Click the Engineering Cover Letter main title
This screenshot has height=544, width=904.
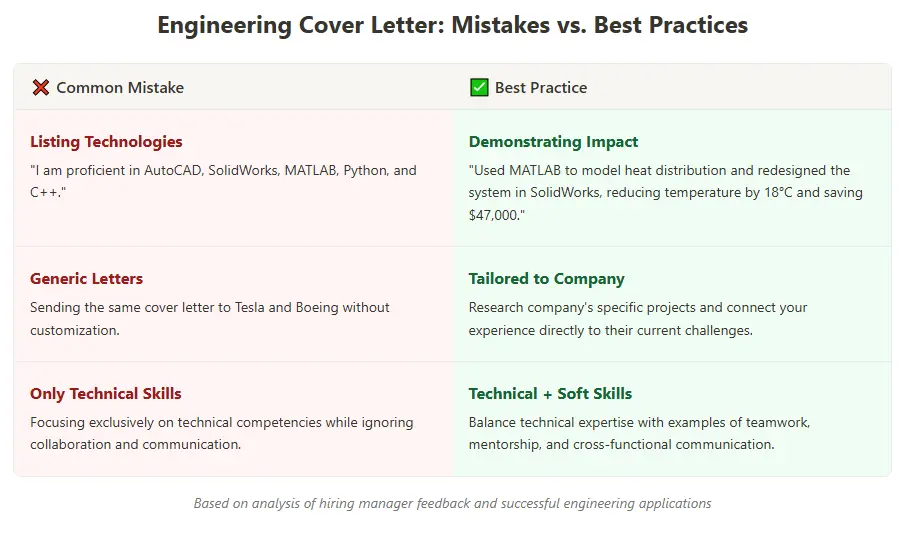(x=452, y=25)
